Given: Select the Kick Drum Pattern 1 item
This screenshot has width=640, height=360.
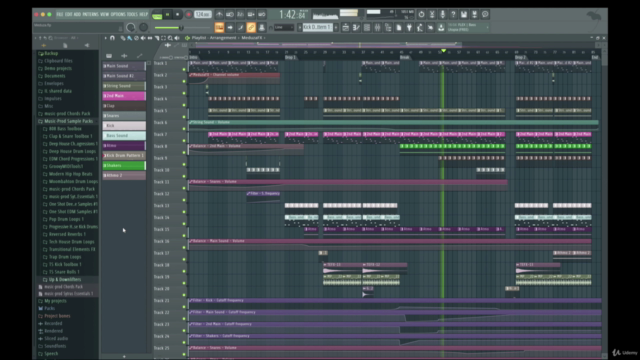Looking at the screenshot, I should tap(124, 156).
